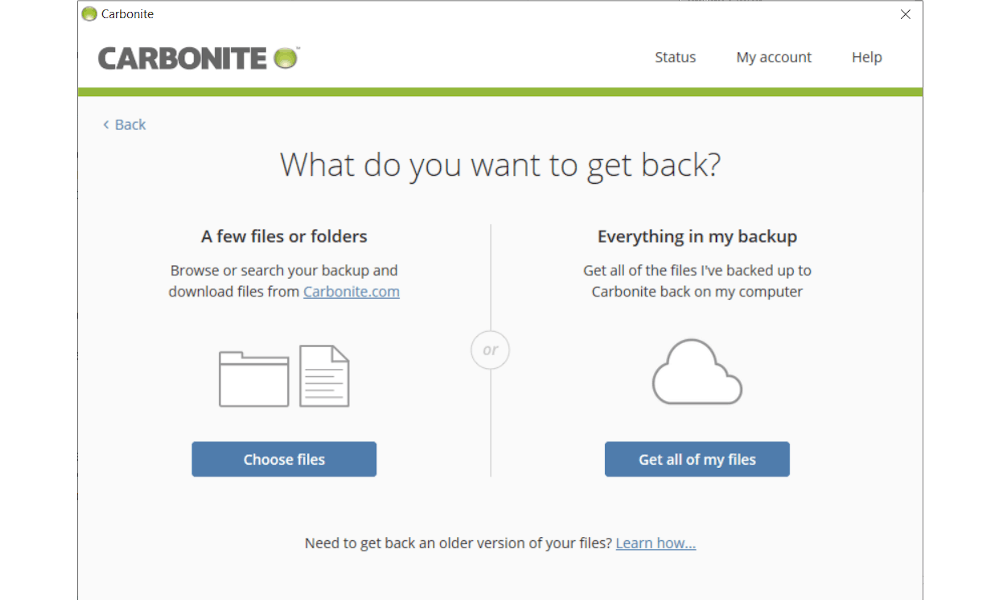Open the My account page

tap(774, 57)
